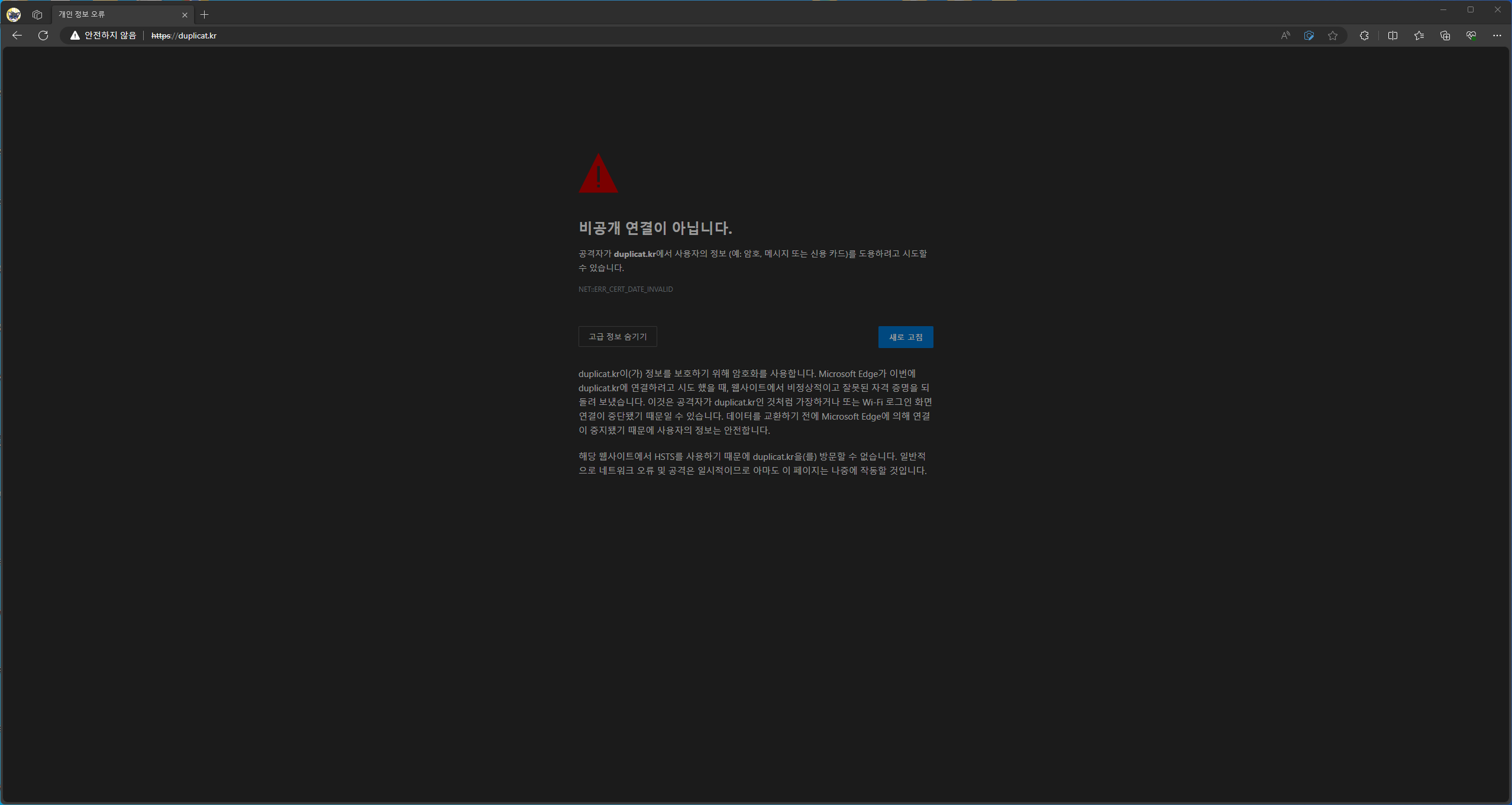Open Browser essentials heartbeat icon

[x=1471, y=36]
